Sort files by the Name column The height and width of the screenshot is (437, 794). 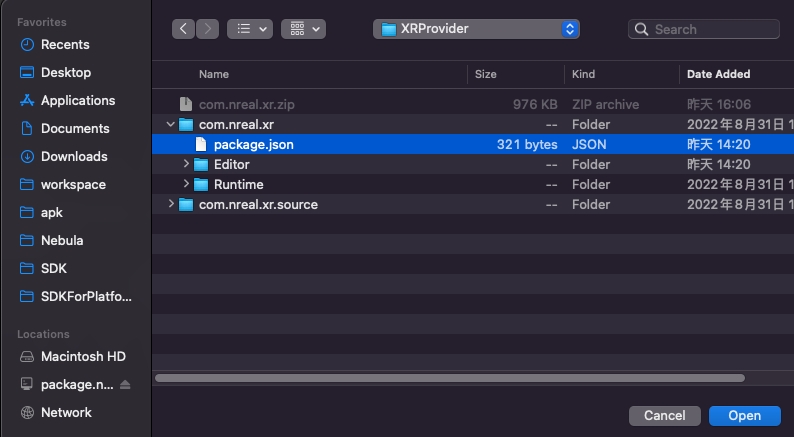pyautogui.click(x=214, y=74)
